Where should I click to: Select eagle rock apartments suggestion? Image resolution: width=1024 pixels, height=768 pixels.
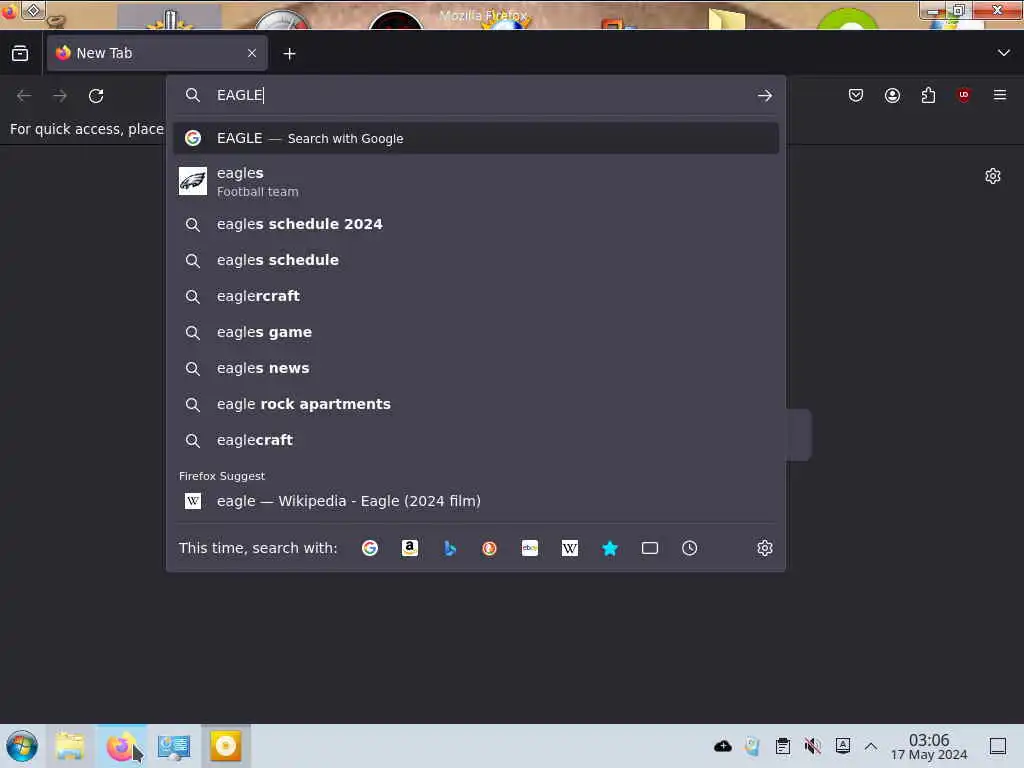[475, 404]
